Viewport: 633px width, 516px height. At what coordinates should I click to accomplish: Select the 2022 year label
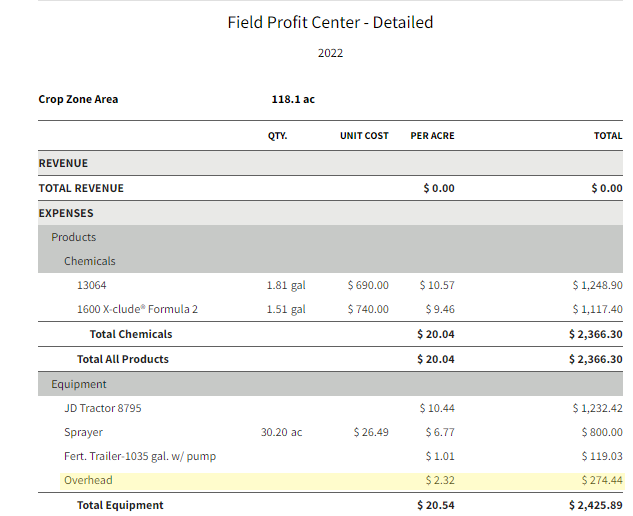pos(330,53)
